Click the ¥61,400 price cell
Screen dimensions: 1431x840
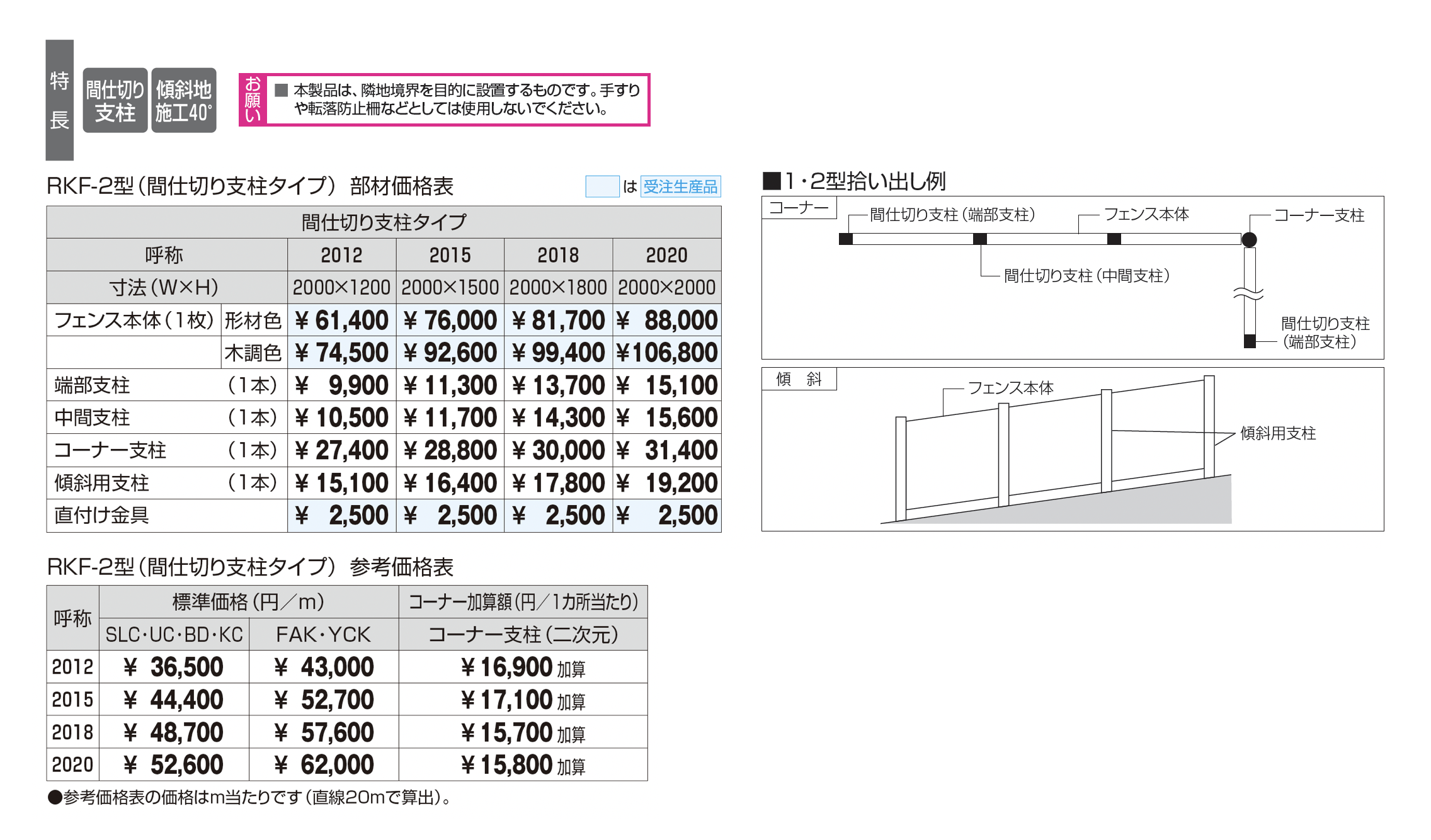pos(341,320)
